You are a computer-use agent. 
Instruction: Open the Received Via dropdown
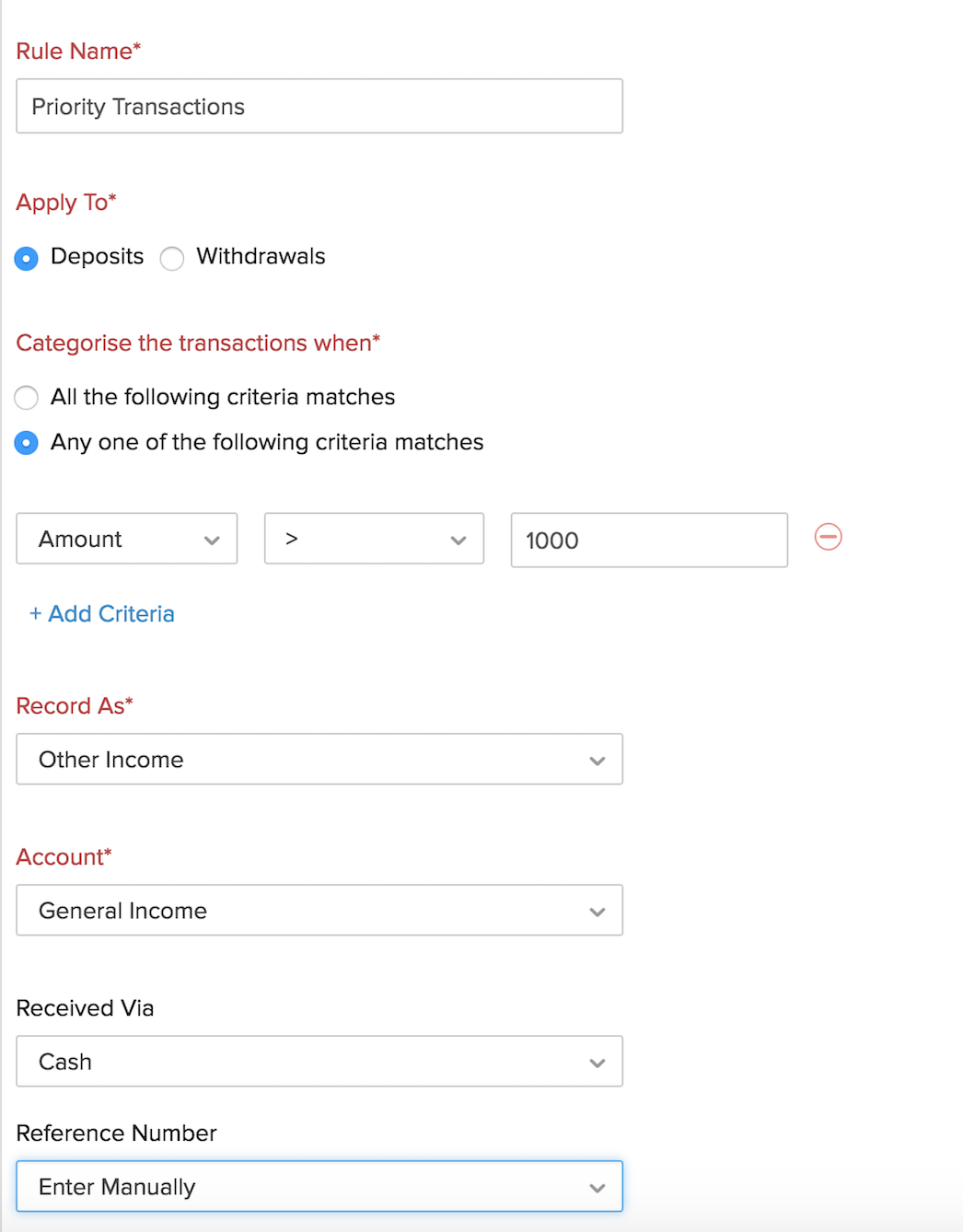[x=319, y=1062]
